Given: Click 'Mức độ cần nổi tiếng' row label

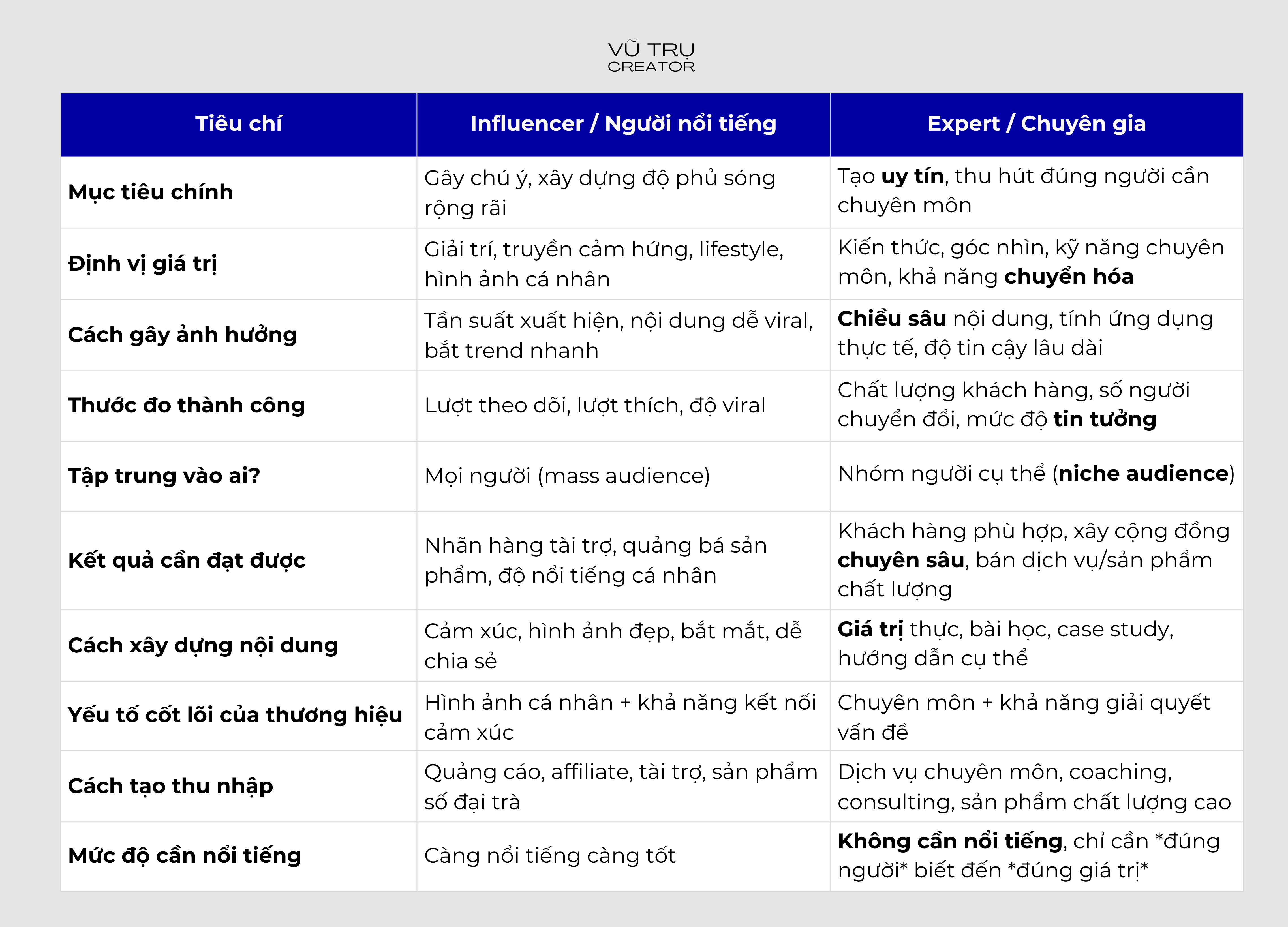Looking at the screenshot, I should tap(184, 856).
